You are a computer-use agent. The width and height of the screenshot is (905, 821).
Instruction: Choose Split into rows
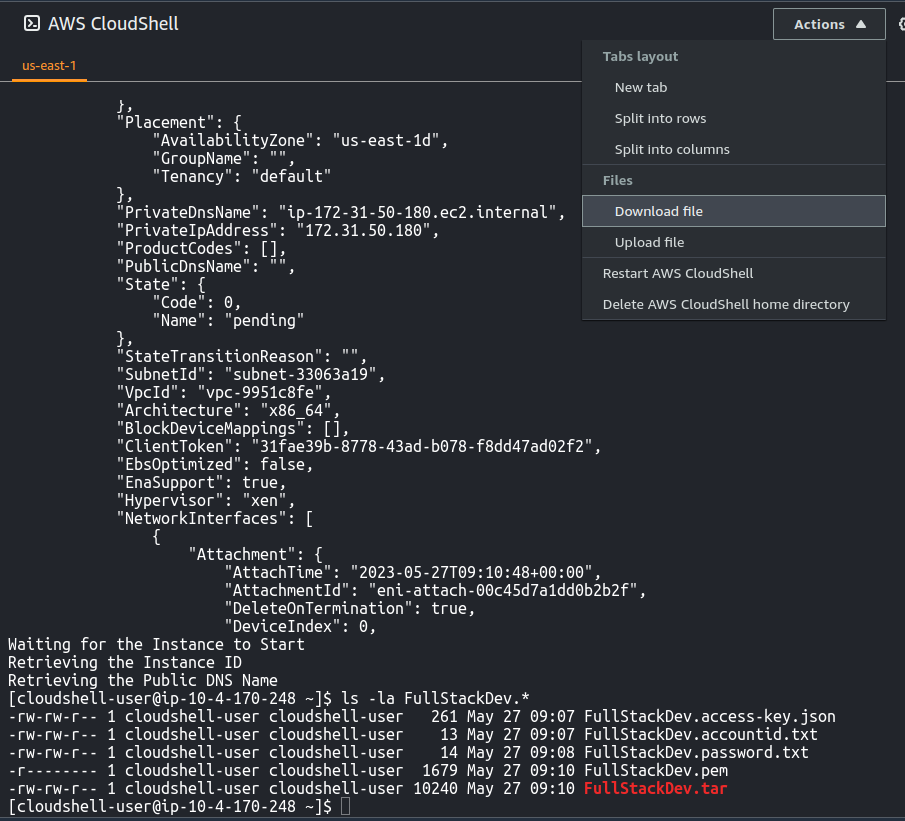660,118
